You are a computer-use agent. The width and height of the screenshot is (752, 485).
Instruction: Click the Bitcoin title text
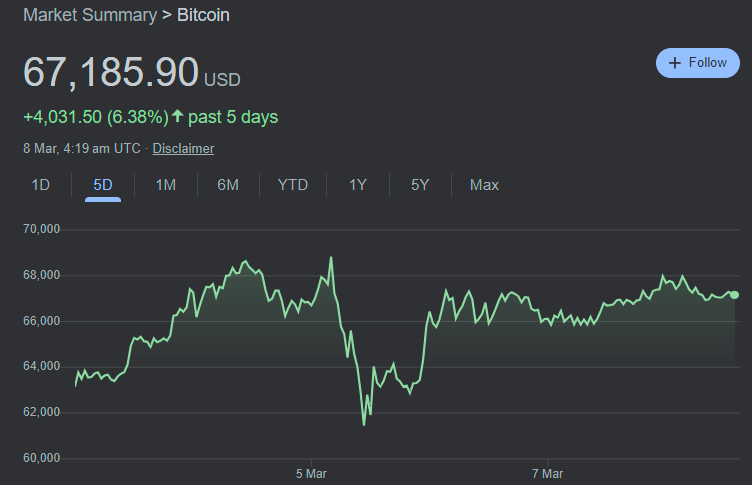(203, 15)
